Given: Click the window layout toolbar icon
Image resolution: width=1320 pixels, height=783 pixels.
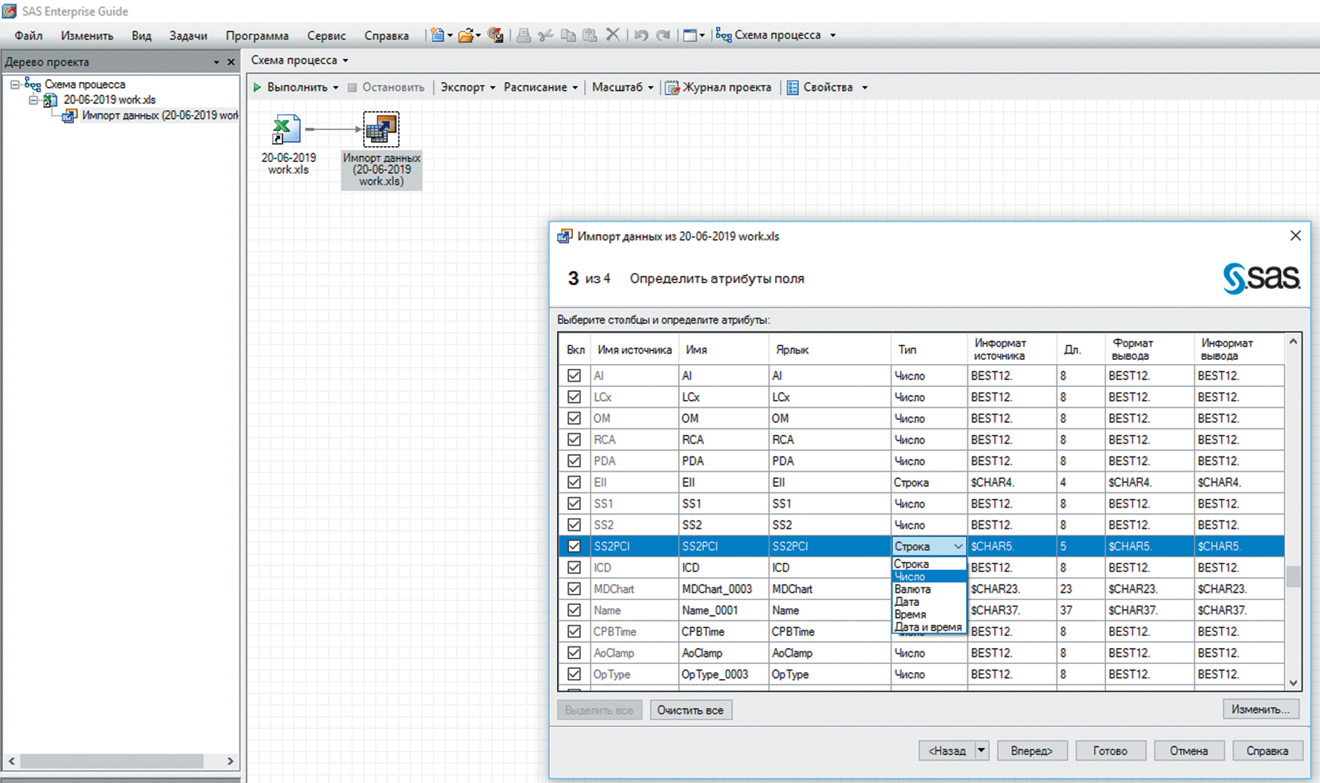Looking at the screenshot, I should [x=690, y=35].
